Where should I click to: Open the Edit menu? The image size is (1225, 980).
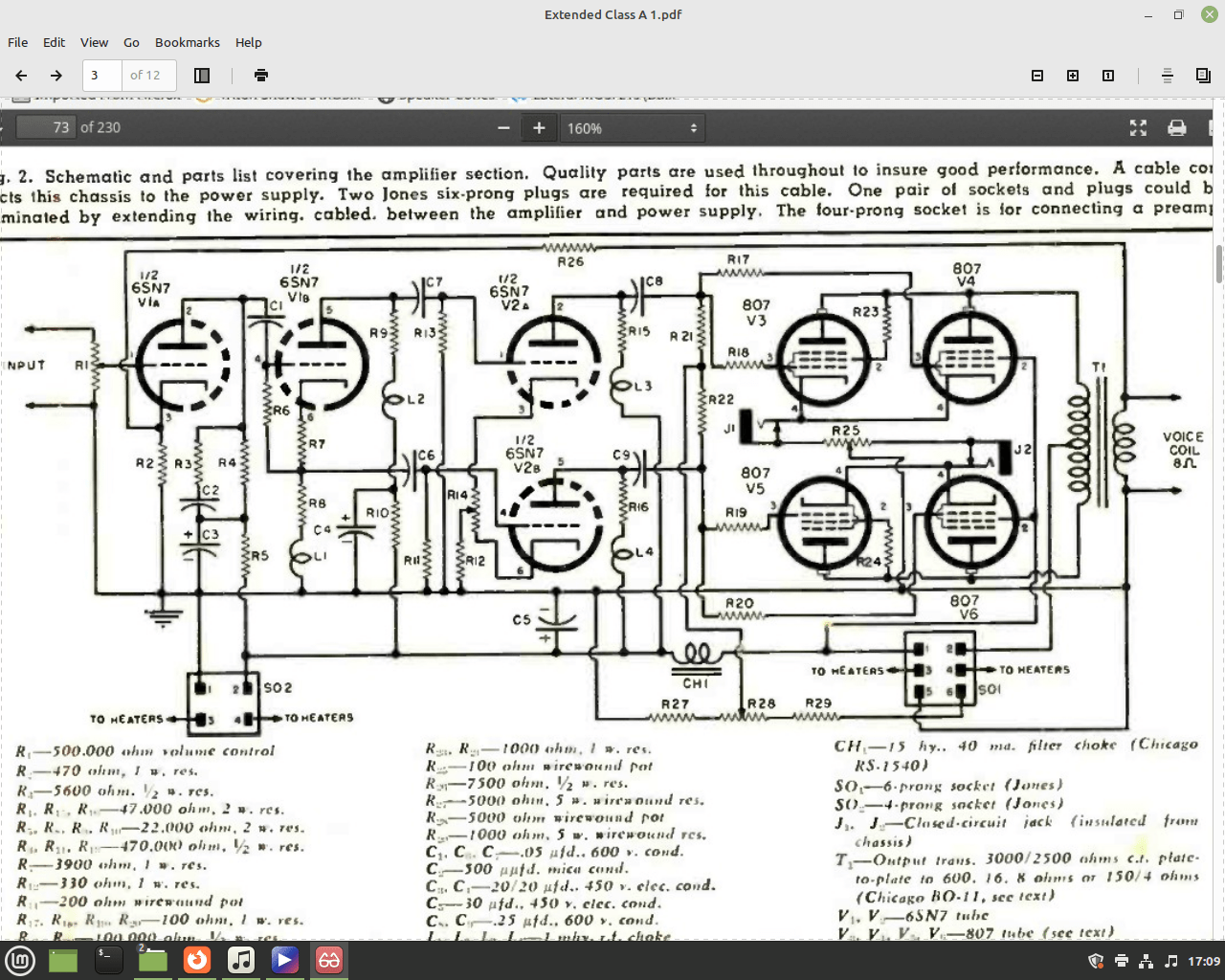[x=55, y=42]
